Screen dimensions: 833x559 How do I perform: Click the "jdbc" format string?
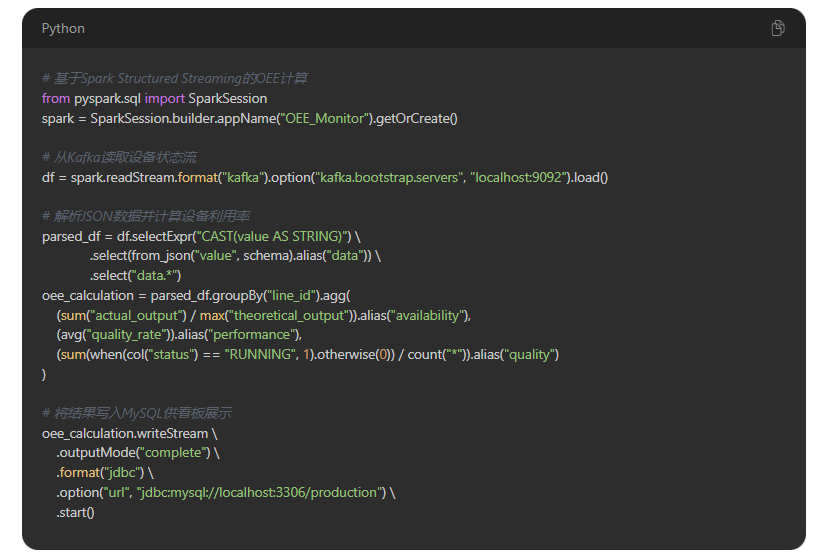tap(122, 473)
